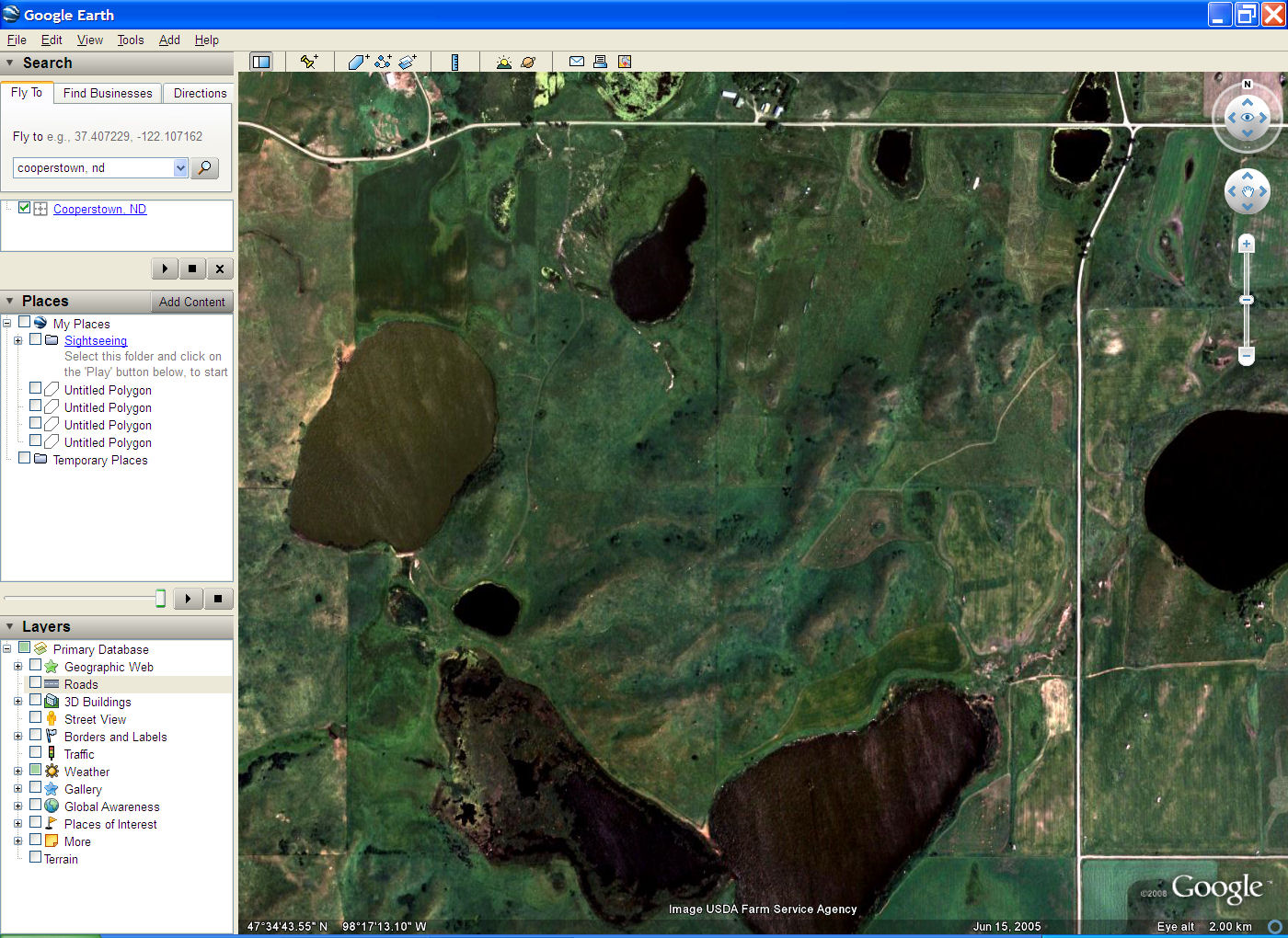Click the compass North N marker

(x=1248, y=85)
